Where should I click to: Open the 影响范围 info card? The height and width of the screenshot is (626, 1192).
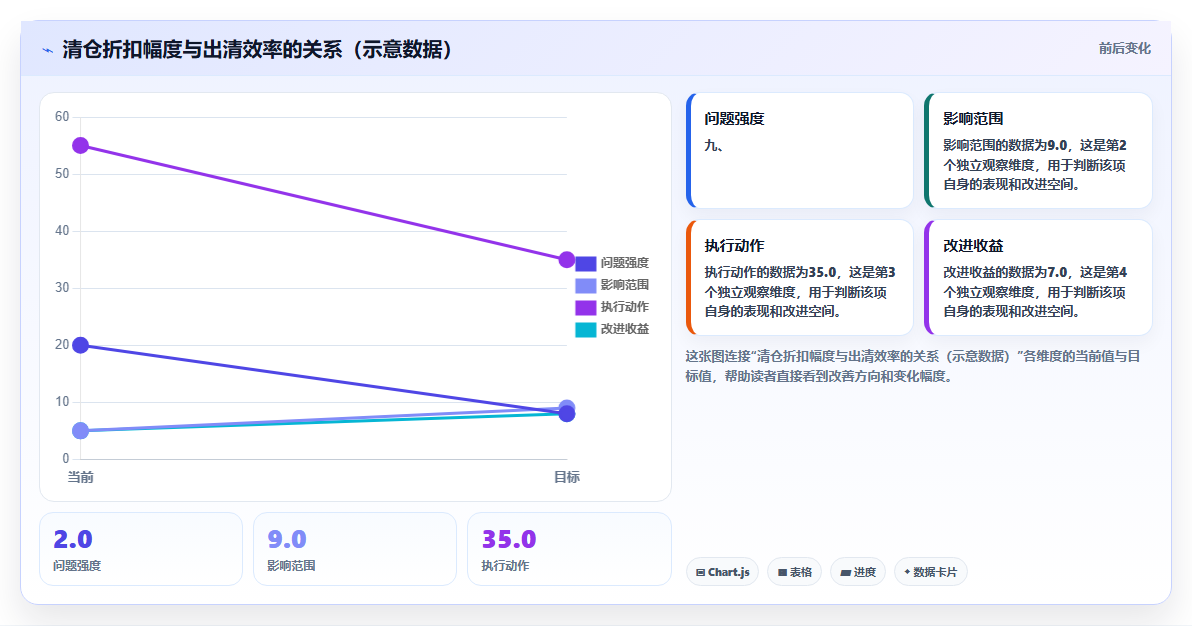[1038, 151]
